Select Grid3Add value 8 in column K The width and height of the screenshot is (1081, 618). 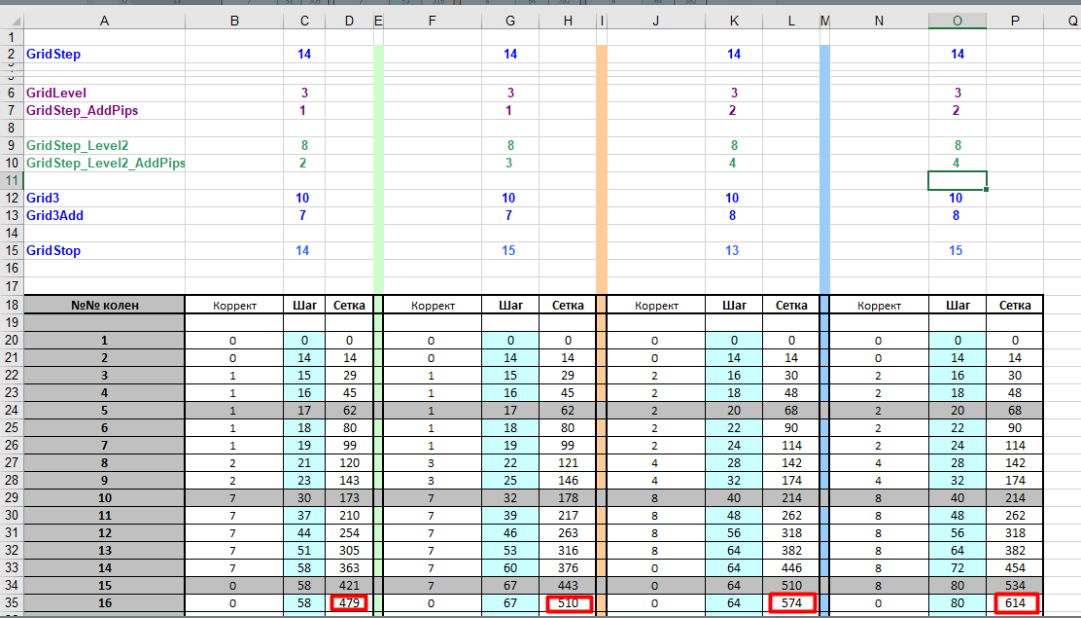coord(734,215)
